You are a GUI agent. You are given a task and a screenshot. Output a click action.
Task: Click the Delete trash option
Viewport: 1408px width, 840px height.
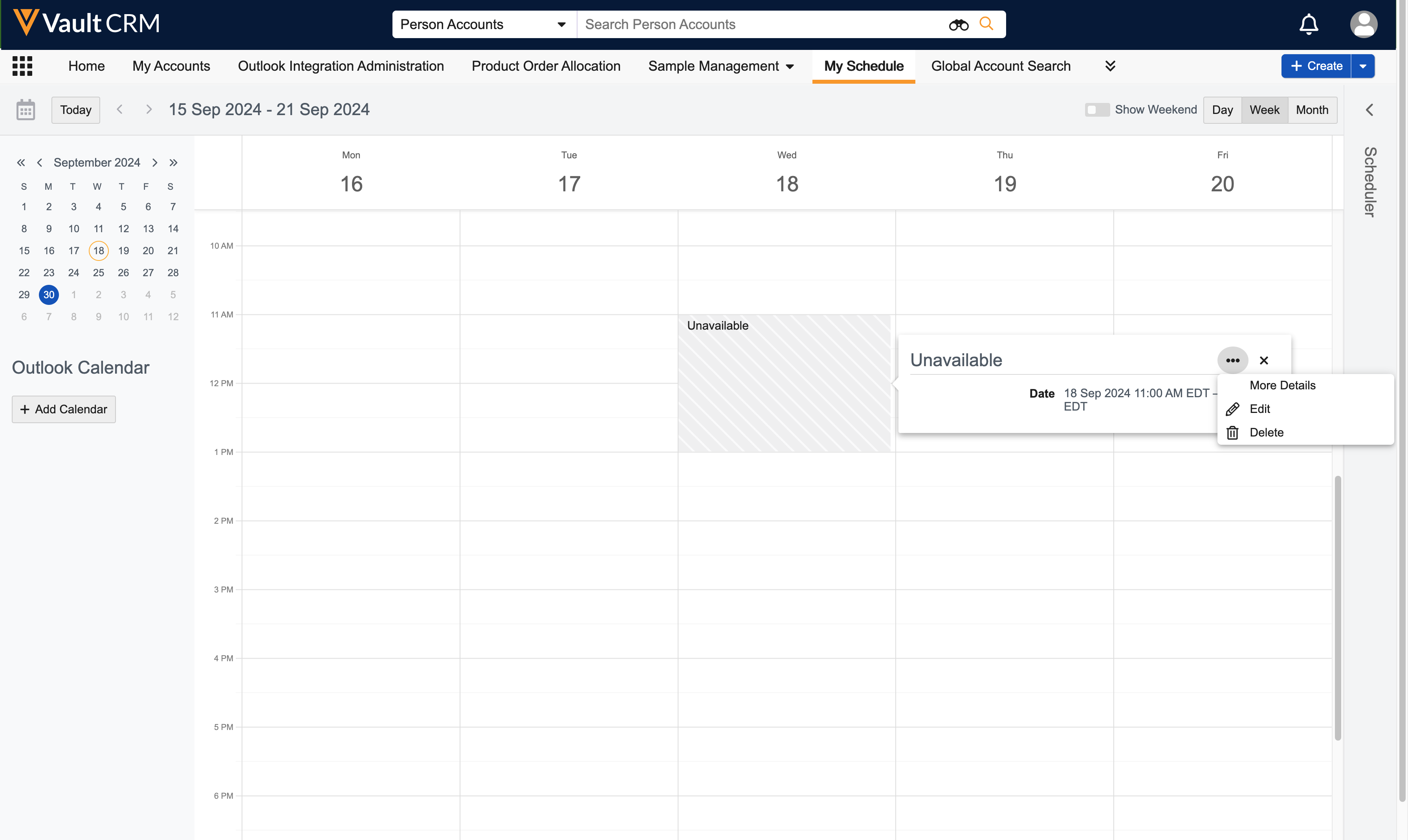1266,433
